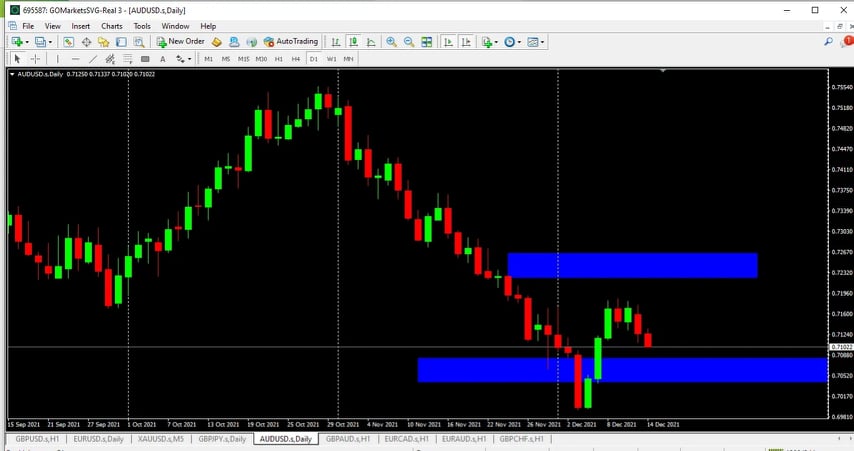Click the chart shift marker triangle at top
This screenshot has width=854, height=451.
[663, 71]
